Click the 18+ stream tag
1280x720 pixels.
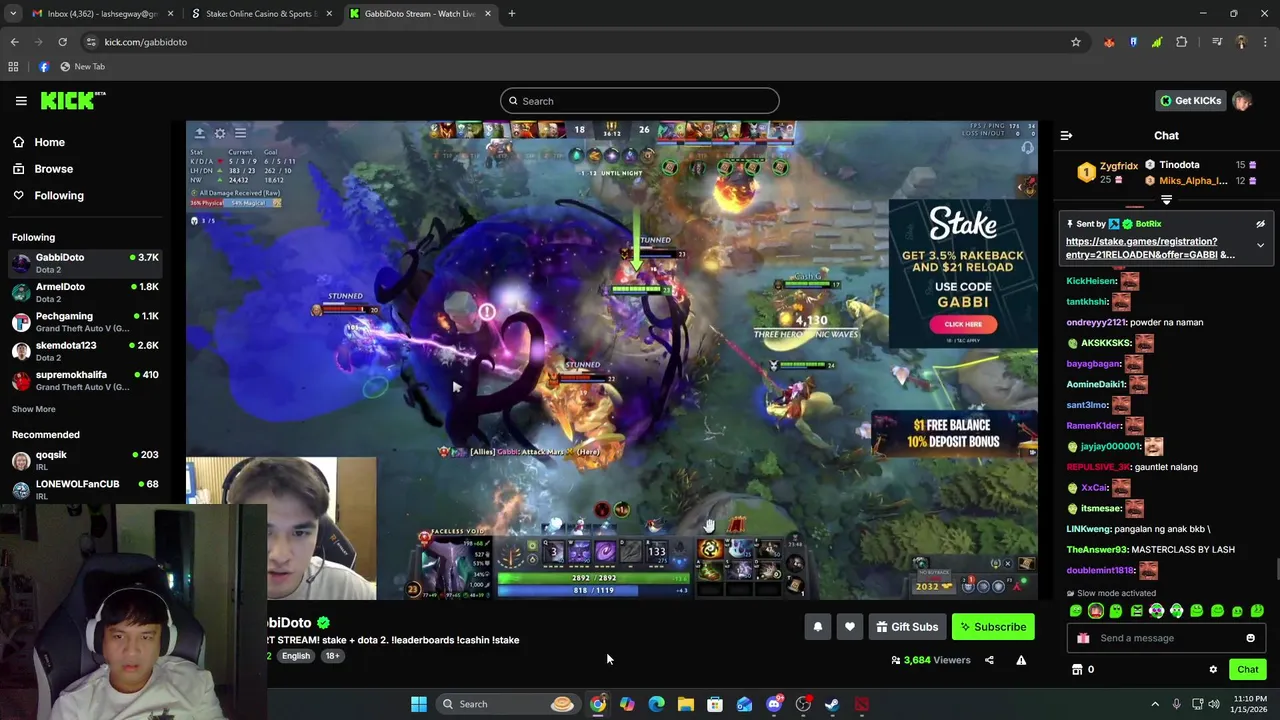[x=332, y=656]
